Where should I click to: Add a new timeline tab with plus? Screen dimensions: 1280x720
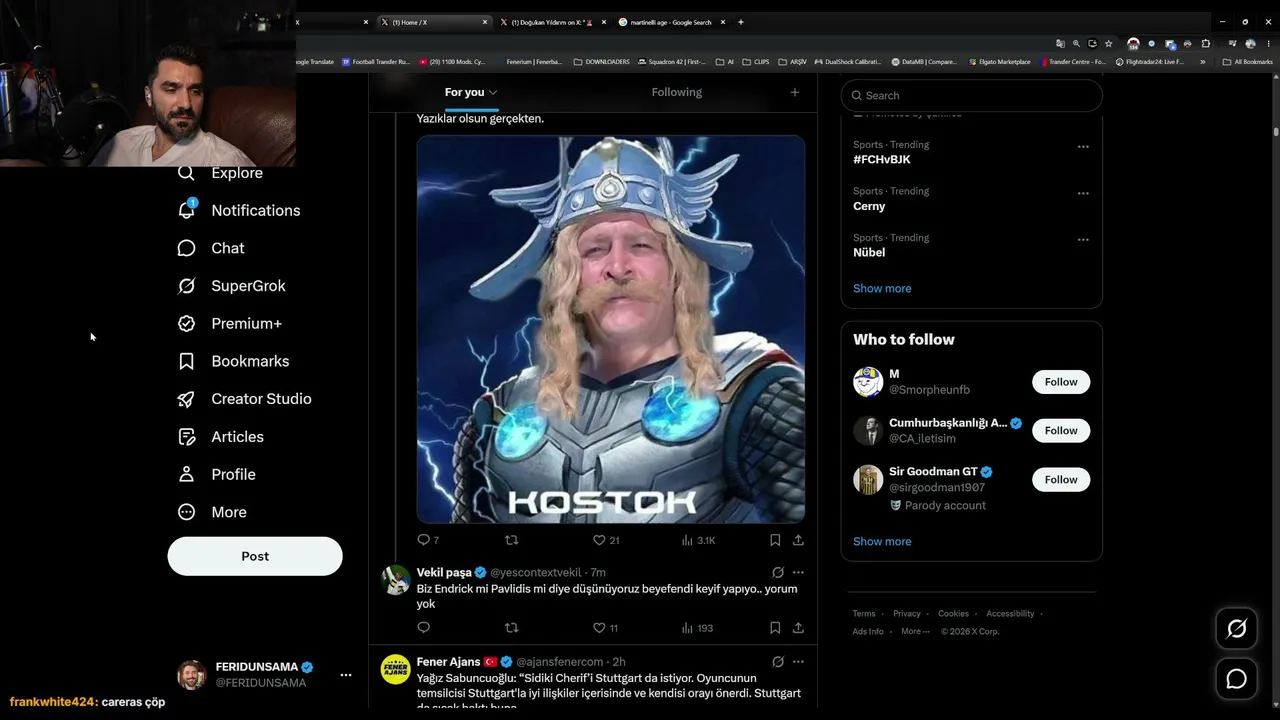click(795, 92)
